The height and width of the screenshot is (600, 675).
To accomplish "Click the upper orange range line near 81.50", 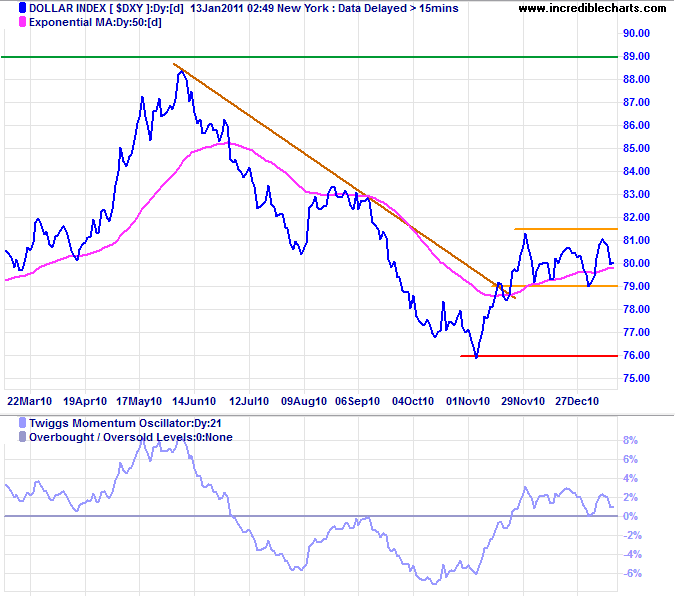I will click(560, 229).
